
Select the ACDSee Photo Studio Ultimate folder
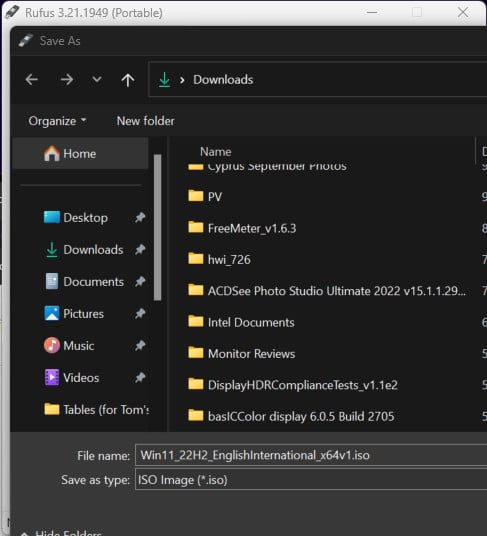coord(328,291)
